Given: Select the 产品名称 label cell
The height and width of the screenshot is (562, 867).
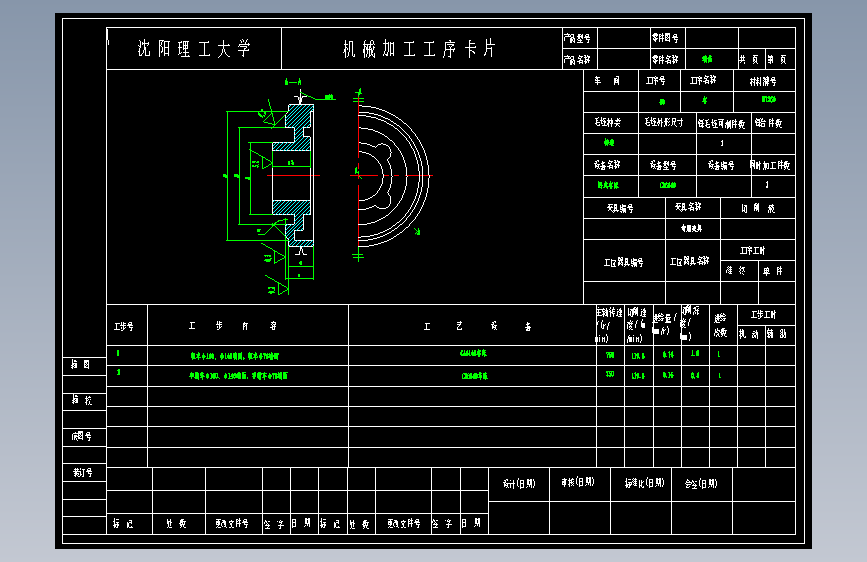Looking at the screenshot, I should point(579,59).
